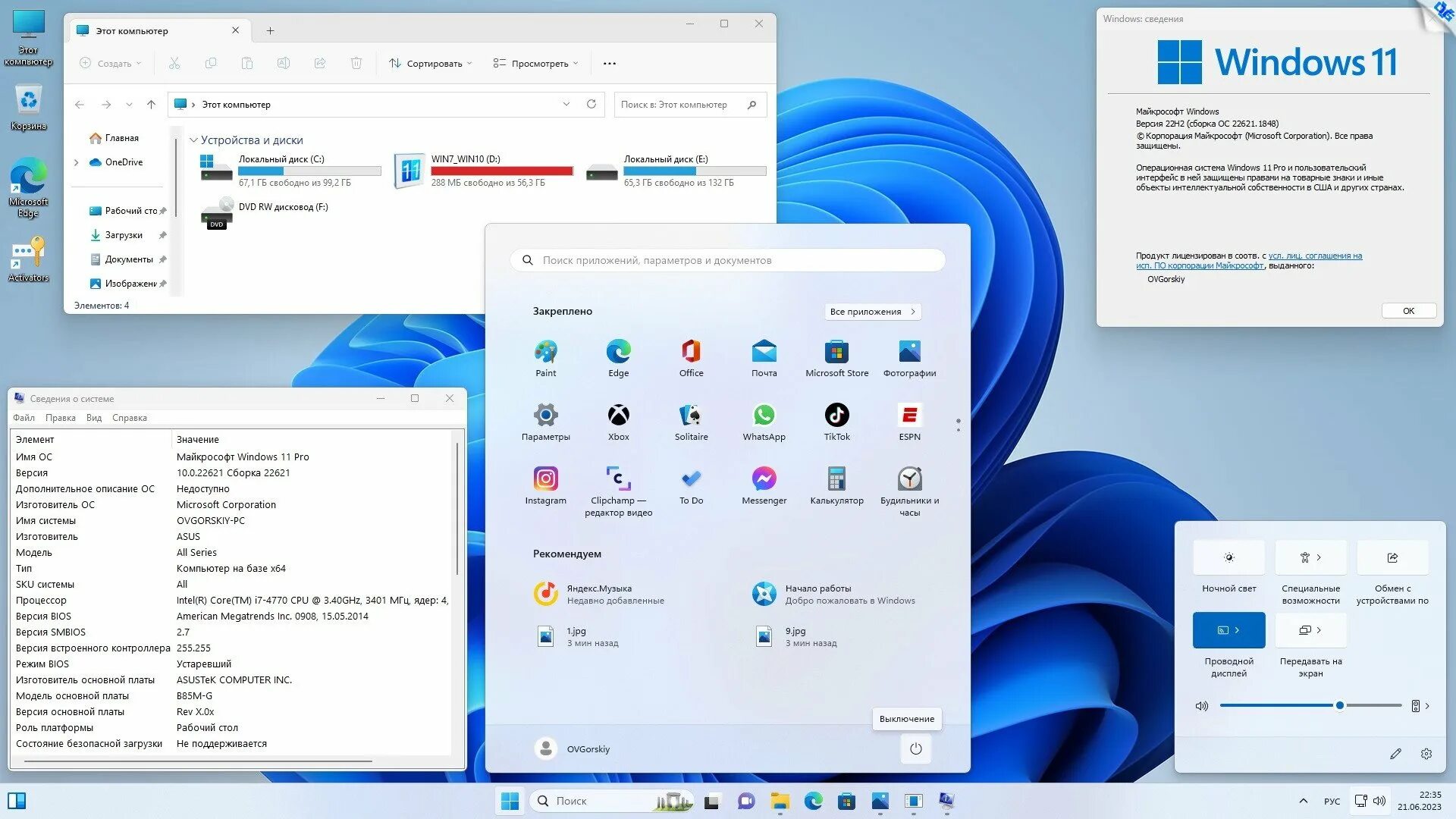Open Clipchamp video editor icon

pyautogui.click(x=618, y=479)
